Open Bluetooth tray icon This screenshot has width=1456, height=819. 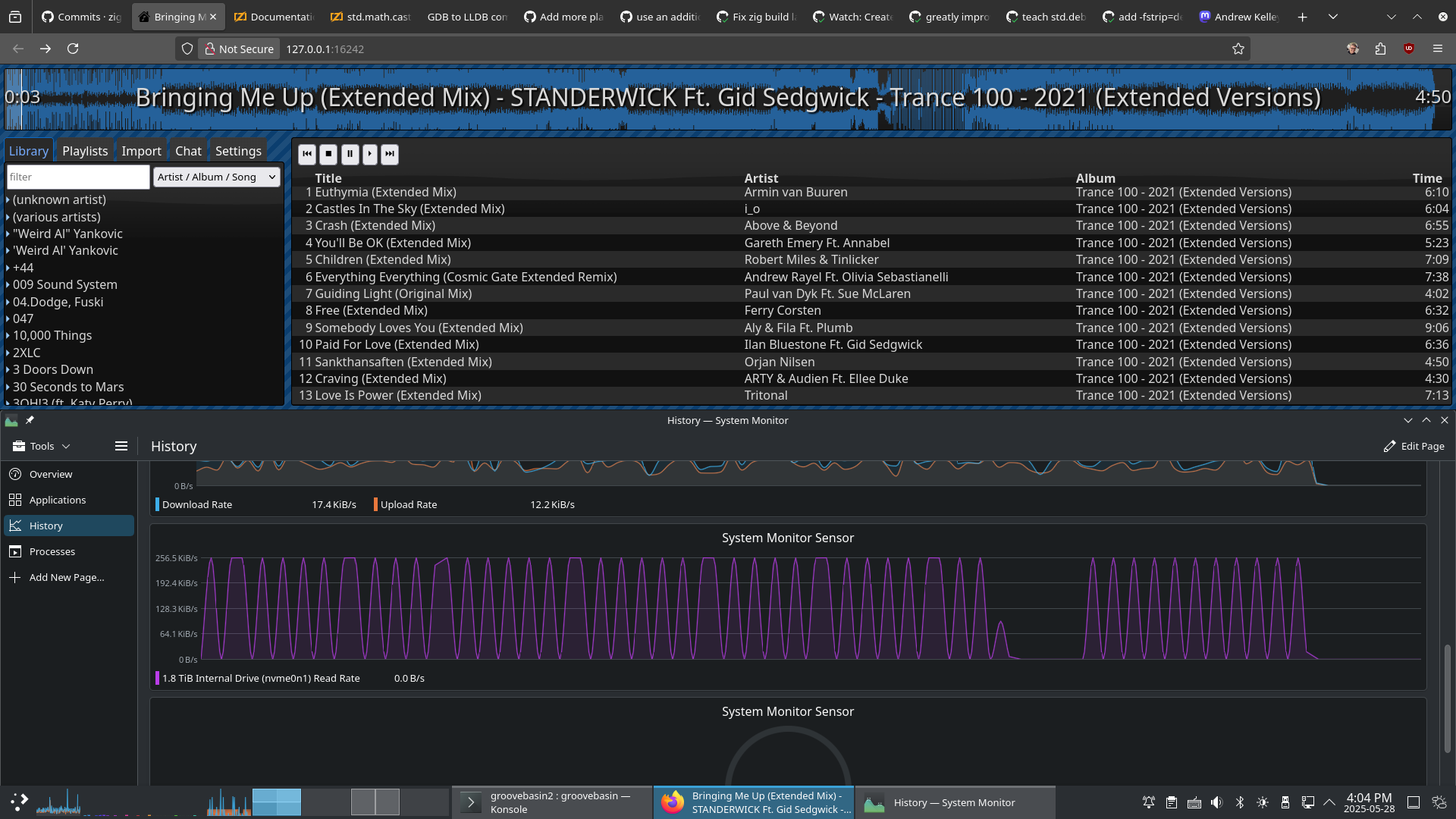[x=1240, y=802]
